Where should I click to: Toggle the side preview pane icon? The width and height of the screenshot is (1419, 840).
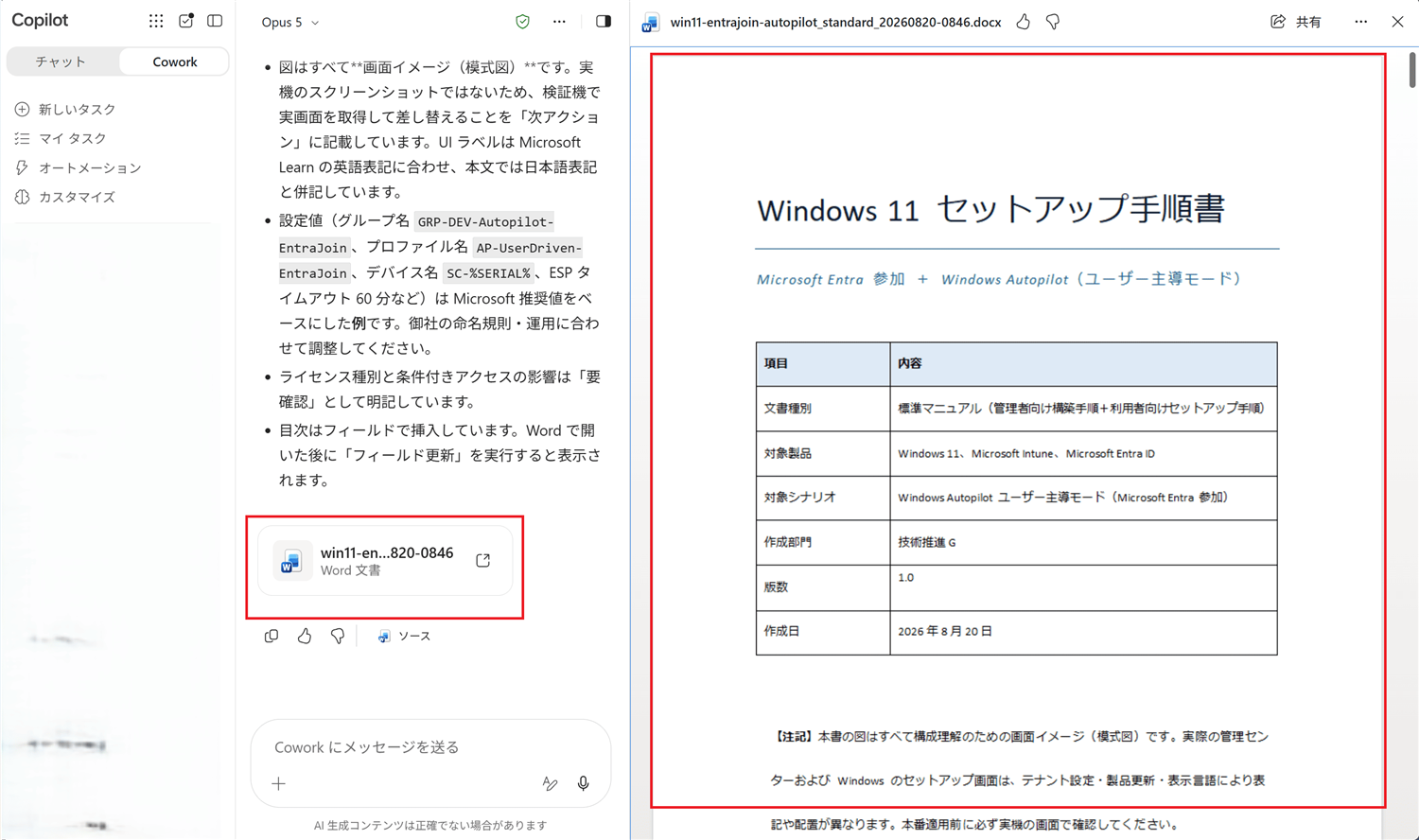point(604,21)
